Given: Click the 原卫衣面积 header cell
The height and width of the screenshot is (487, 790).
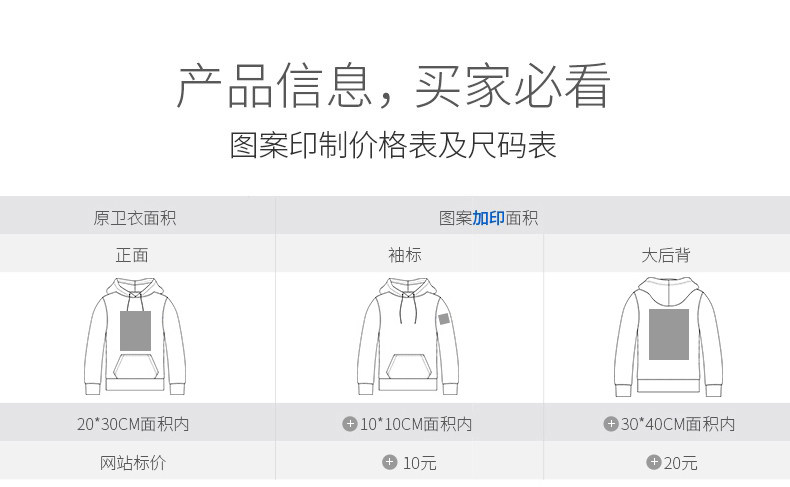Looking at the screenshot, I should coord(135,218).
